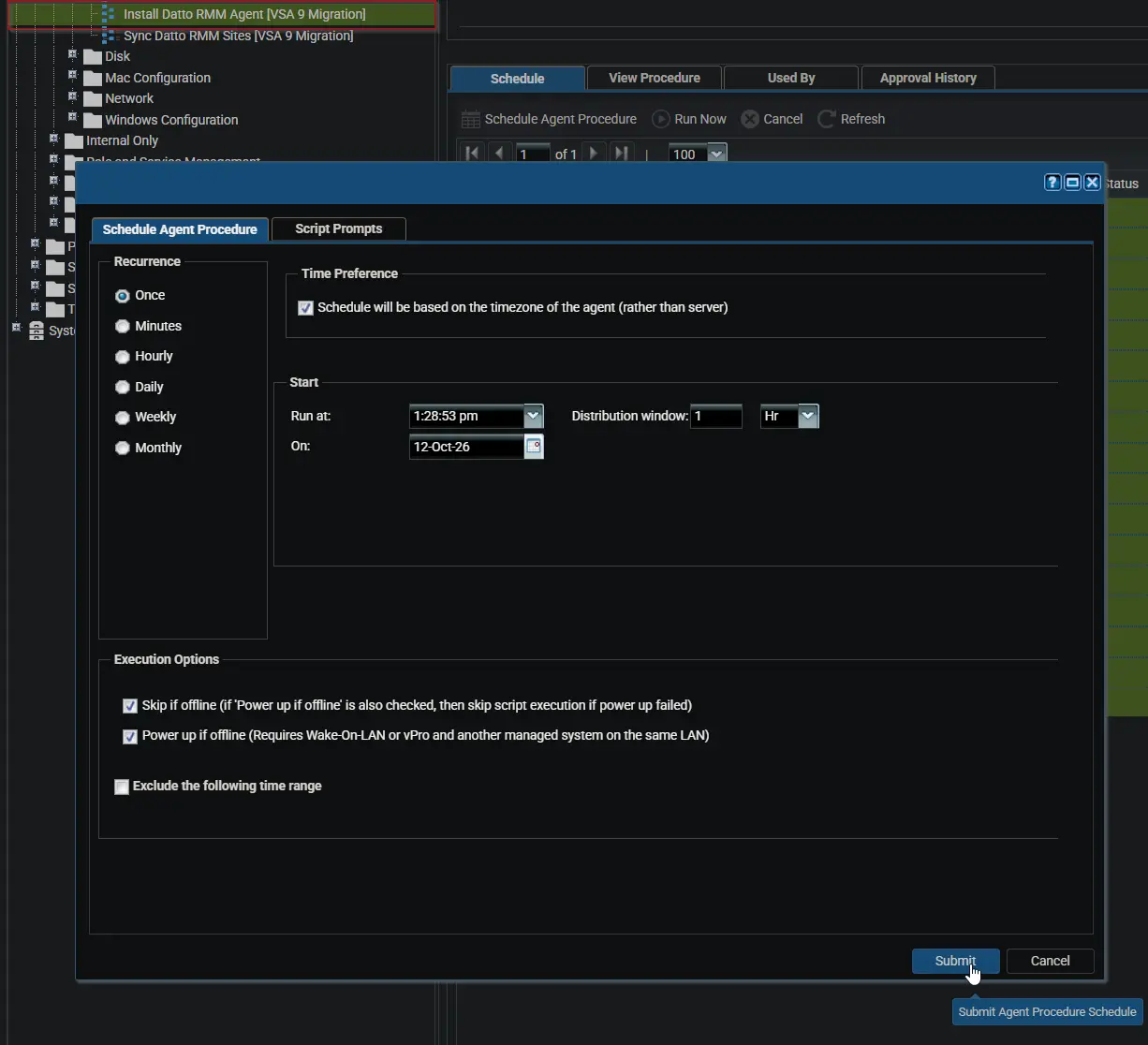Click the Disk folder icon
The image size is (1148, 1045).
coord(92,56)
